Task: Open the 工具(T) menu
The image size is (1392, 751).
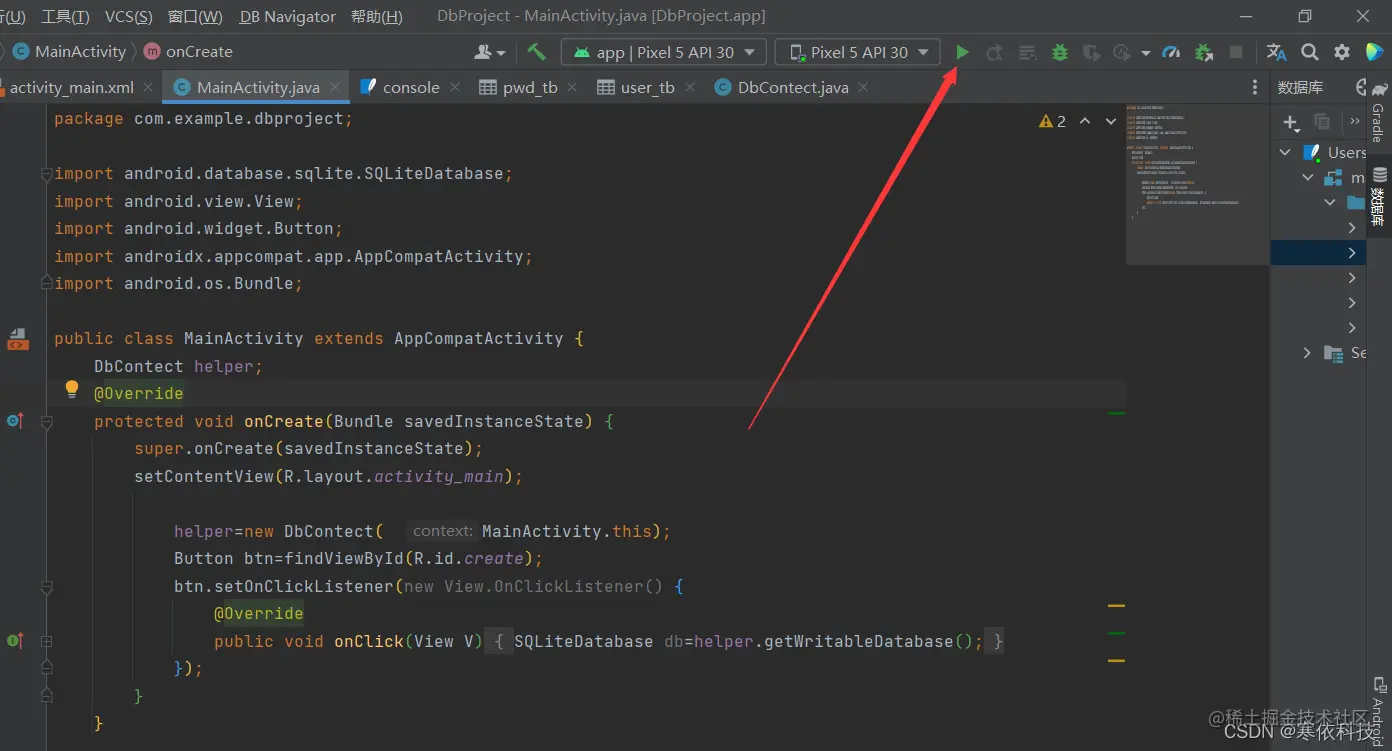Action: pyautogui.click(x=65, y=17)
